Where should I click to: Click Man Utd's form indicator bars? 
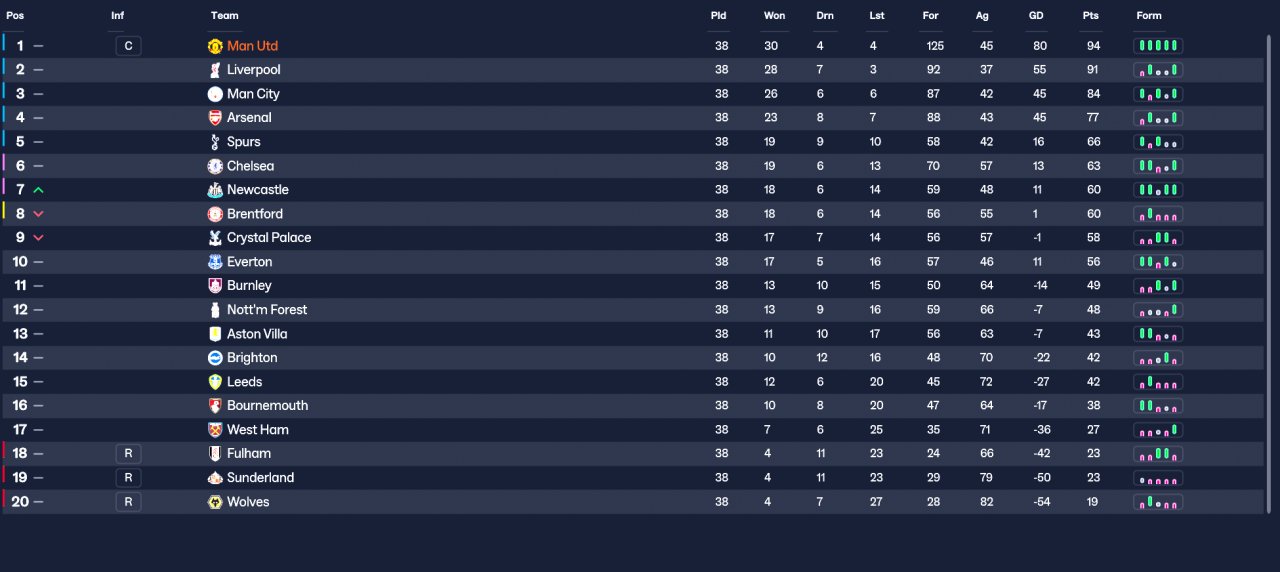point(1158,46)
